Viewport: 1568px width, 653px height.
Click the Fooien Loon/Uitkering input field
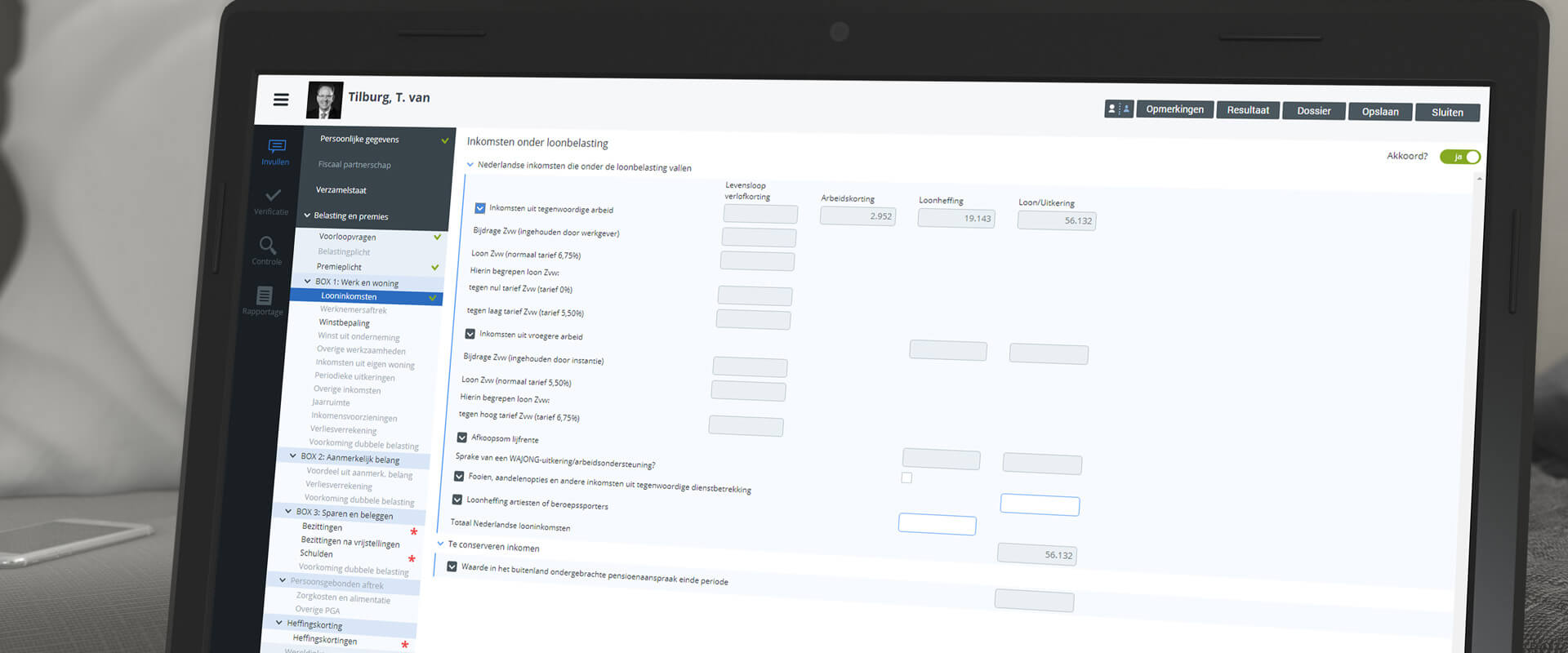point(1039,505)
